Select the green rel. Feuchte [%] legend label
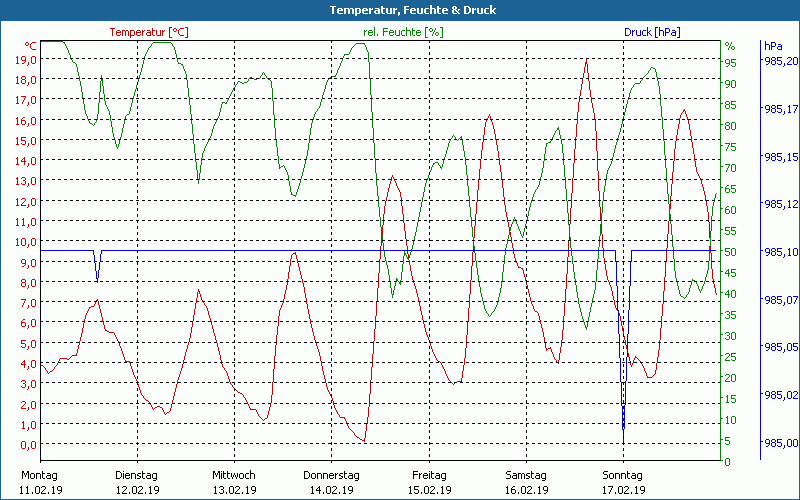Screen dimensions: 800x500 click(x=403, y=32)
